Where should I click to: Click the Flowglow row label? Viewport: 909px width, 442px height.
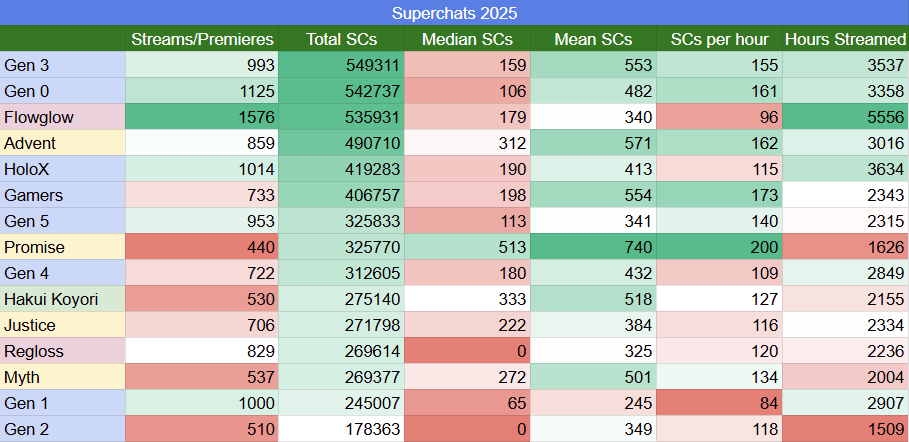click(63, 117)
